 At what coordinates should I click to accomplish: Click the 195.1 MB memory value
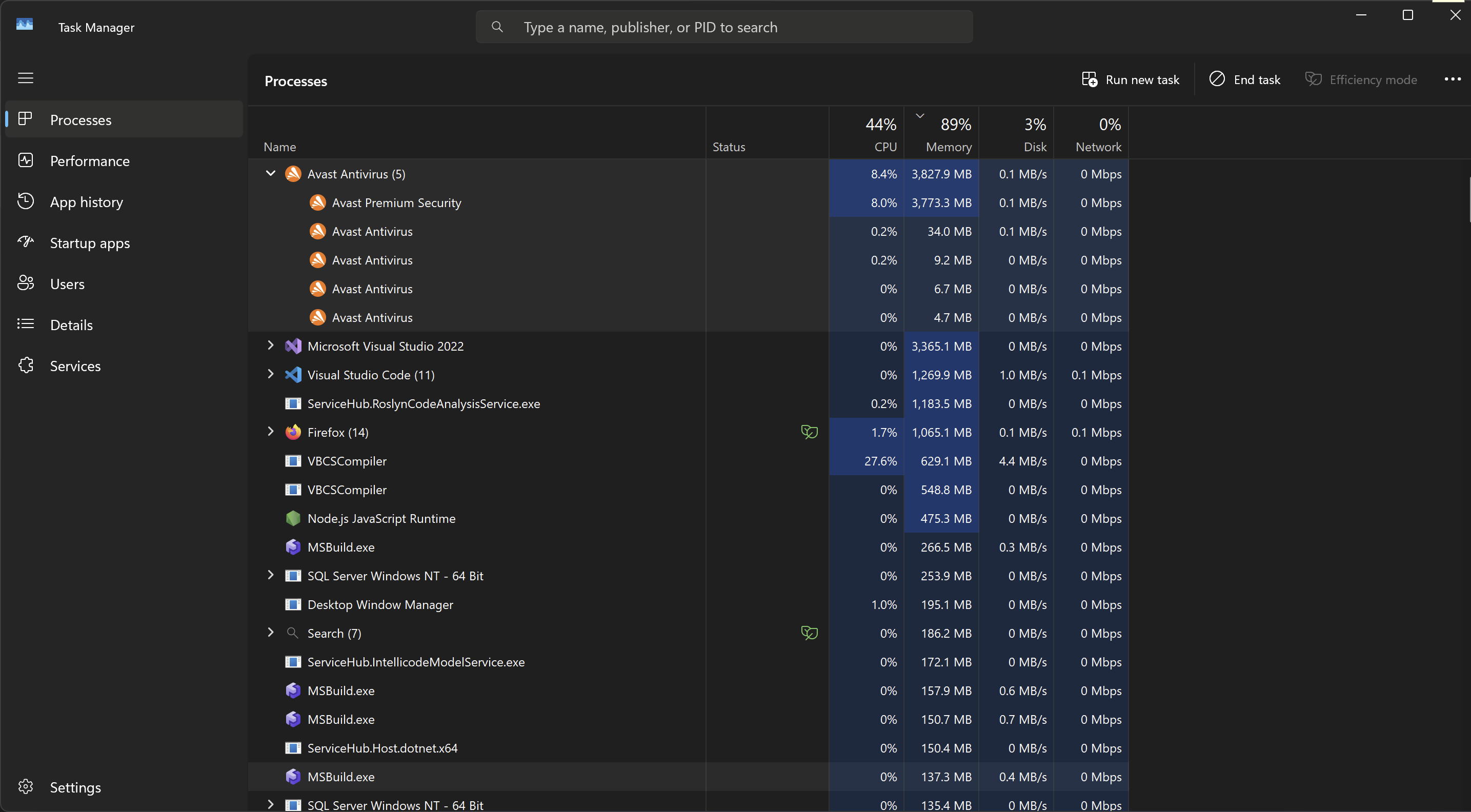click(945, 604)
